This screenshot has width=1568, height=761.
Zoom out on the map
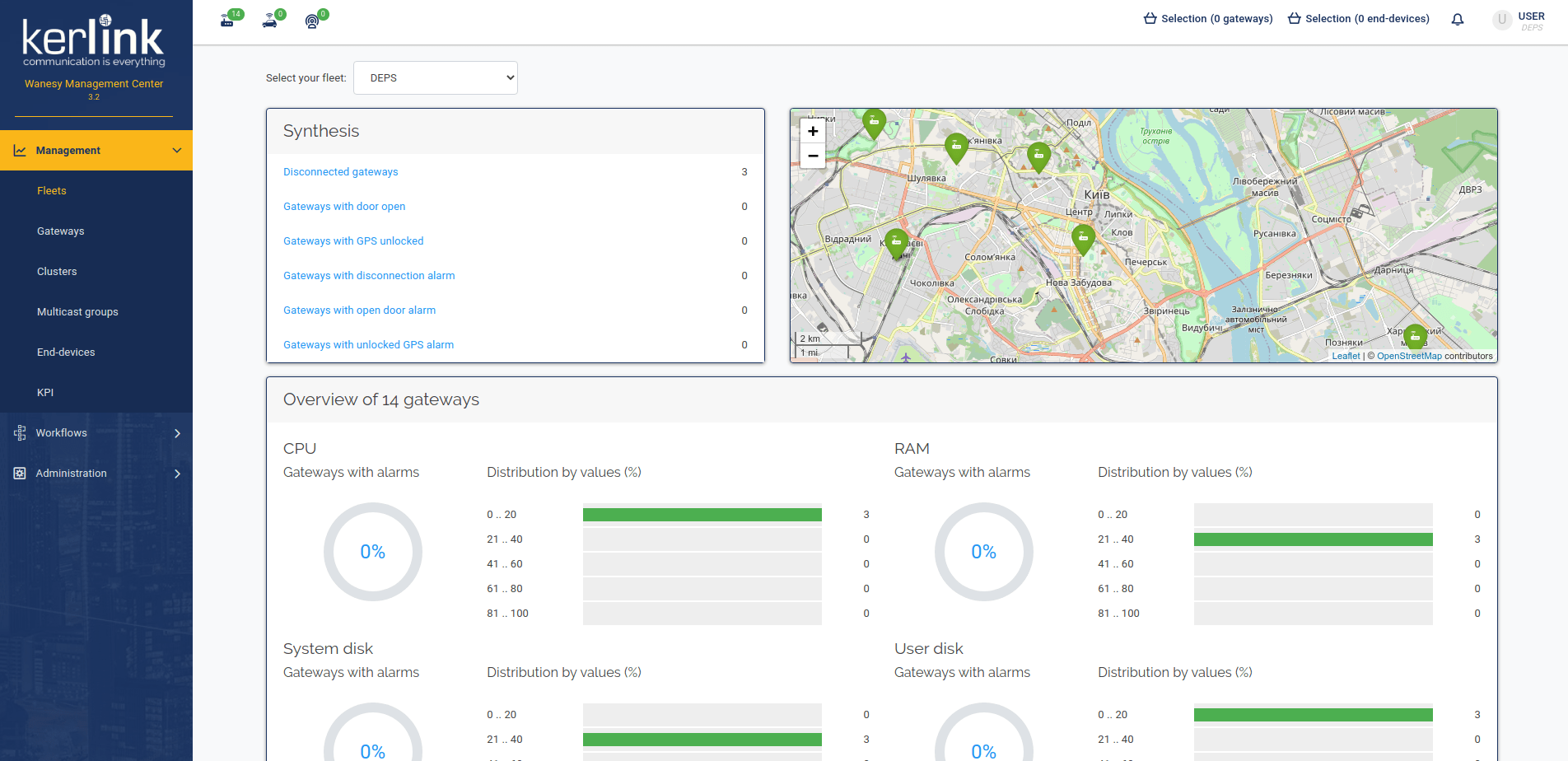tap(813, 156)
